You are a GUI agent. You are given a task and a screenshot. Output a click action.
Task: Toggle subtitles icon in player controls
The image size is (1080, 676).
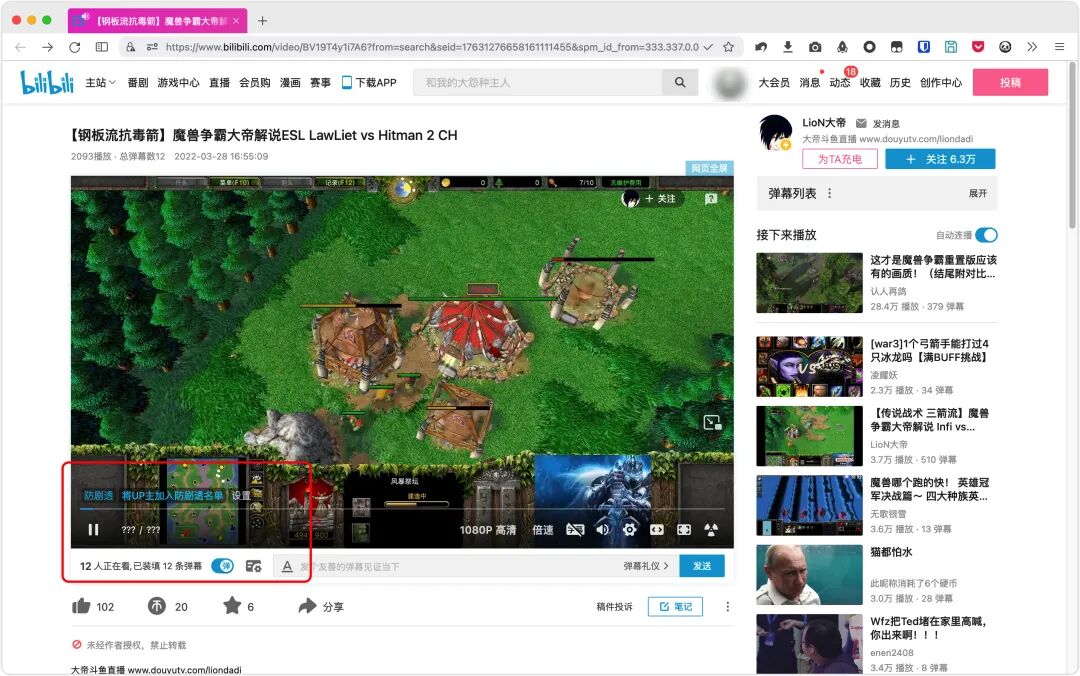(575, 529)
